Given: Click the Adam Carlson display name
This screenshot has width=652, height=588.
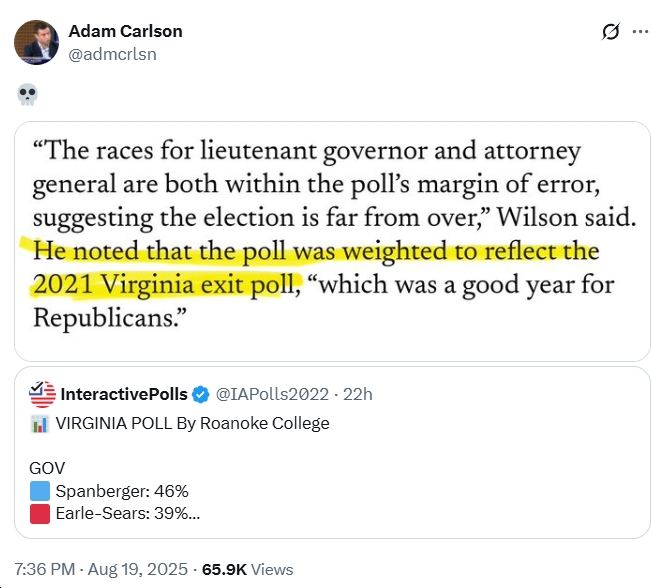Looking at the screenshot, I should pos(125,31).
